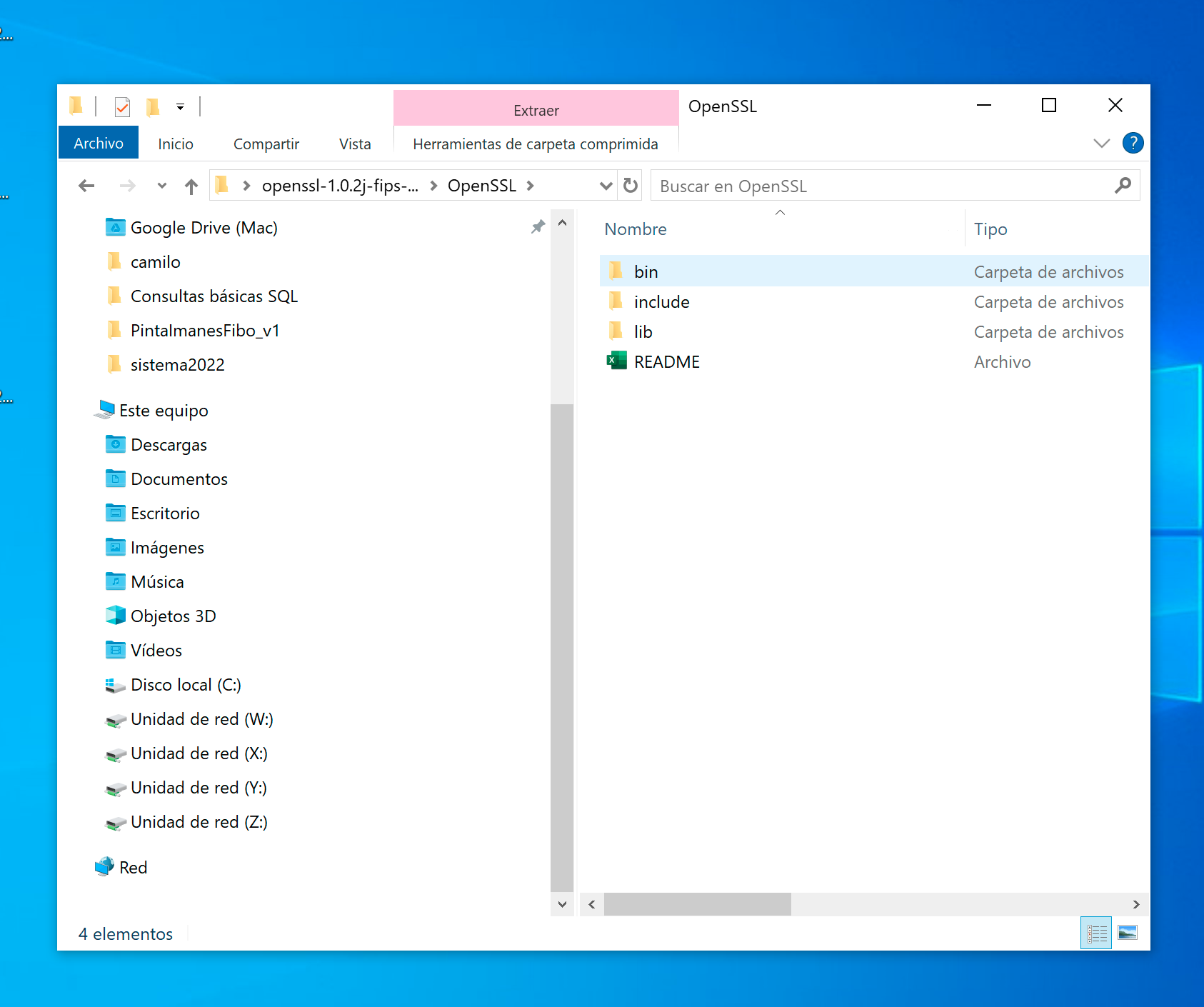This screenshot has width=1204, height=1007.
Task: Collapse the ribbon with the chevron
Action: pyautogui.click(x=1101, y=143)
